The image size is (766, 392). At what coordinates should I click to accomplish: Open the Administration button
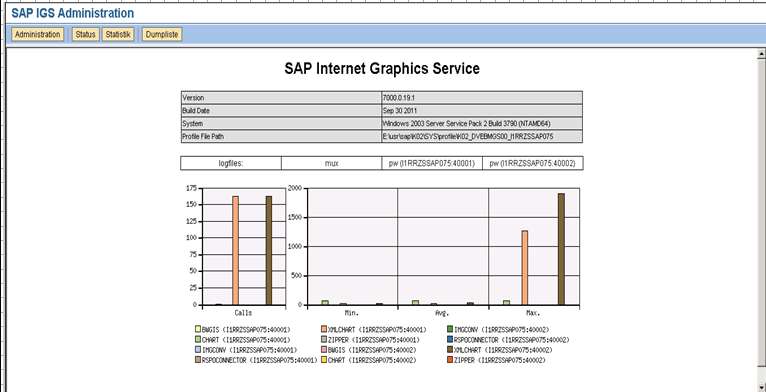38,35
